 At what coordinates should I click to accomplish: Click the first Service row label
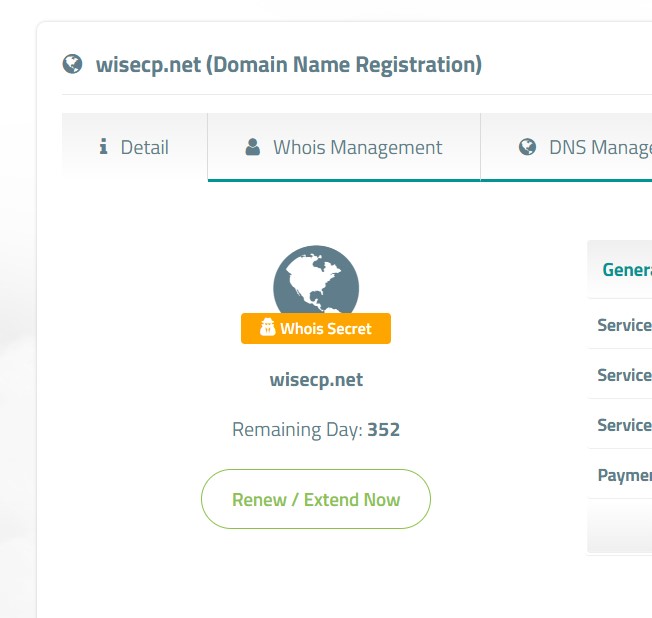624,325
